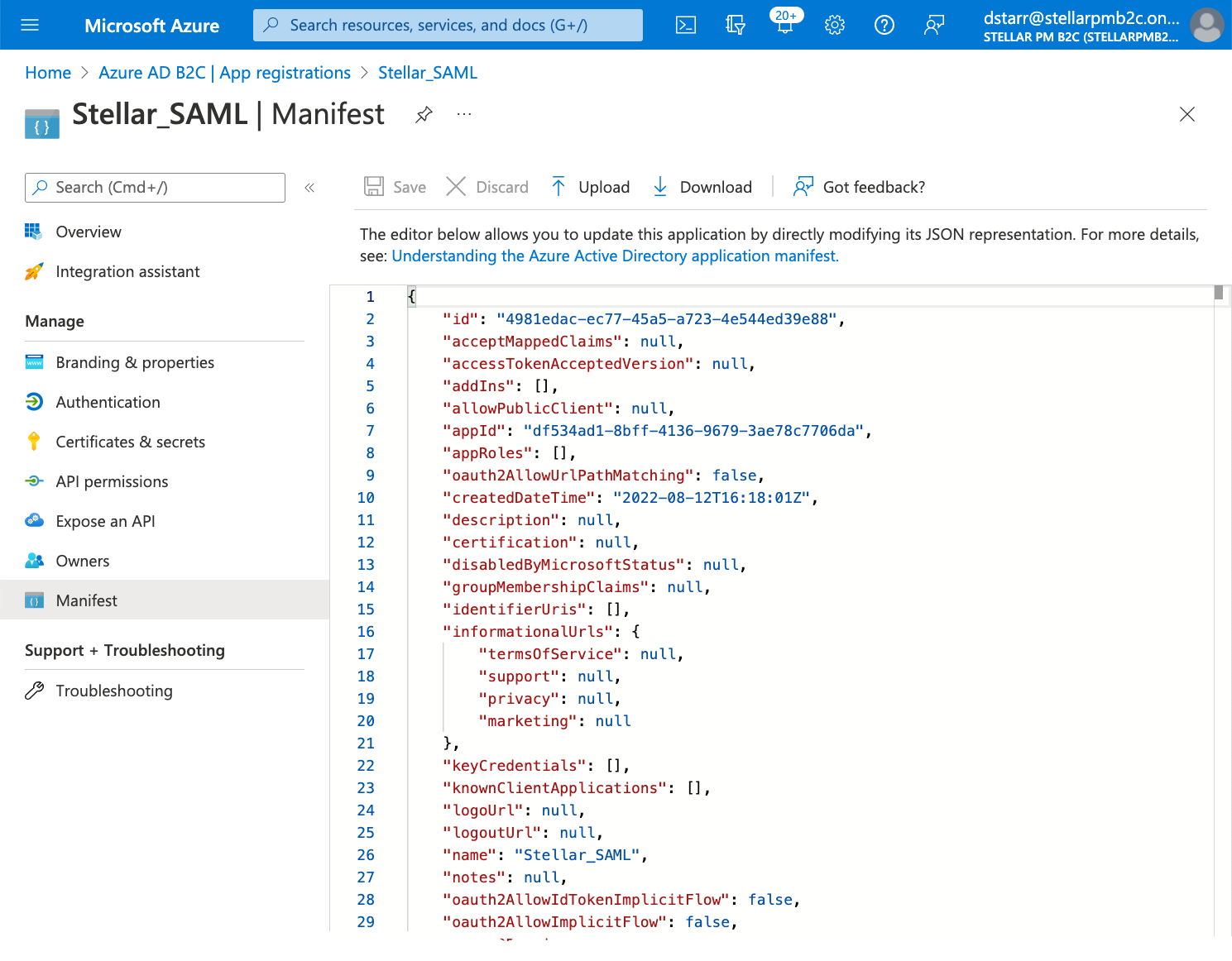Viewport: 1232px width, 961px height.
Task: Upload a manifest file
Action: click(x=591, y=187)
